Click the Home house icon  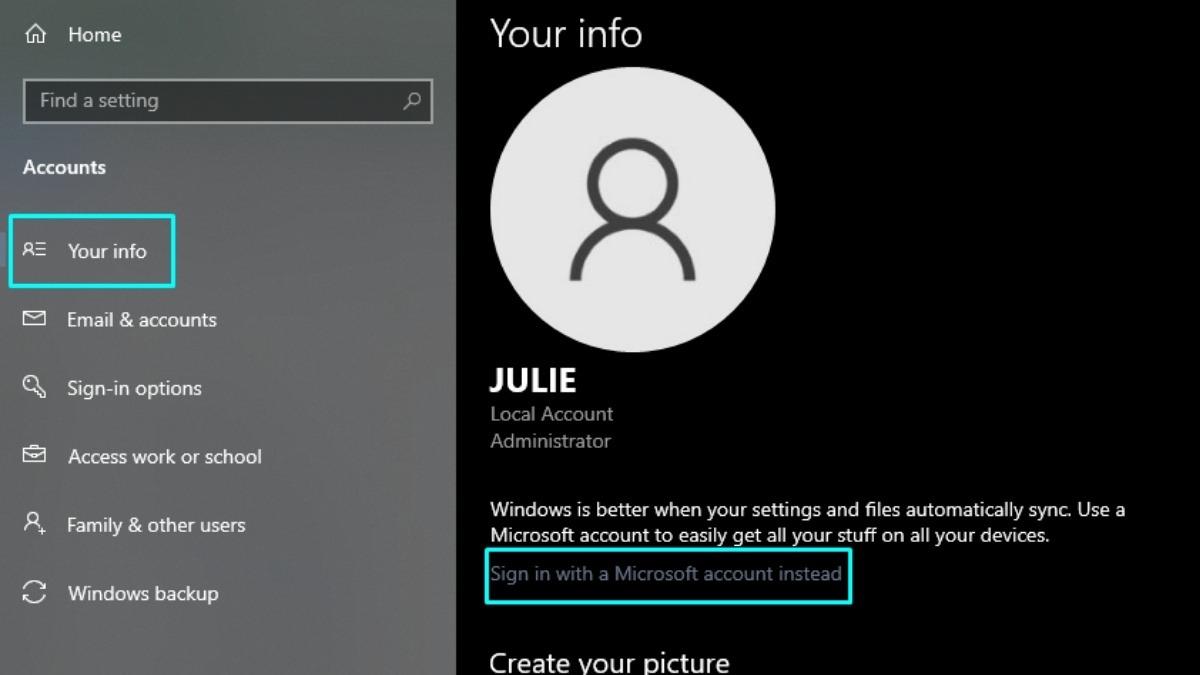[x=35, y=34]
